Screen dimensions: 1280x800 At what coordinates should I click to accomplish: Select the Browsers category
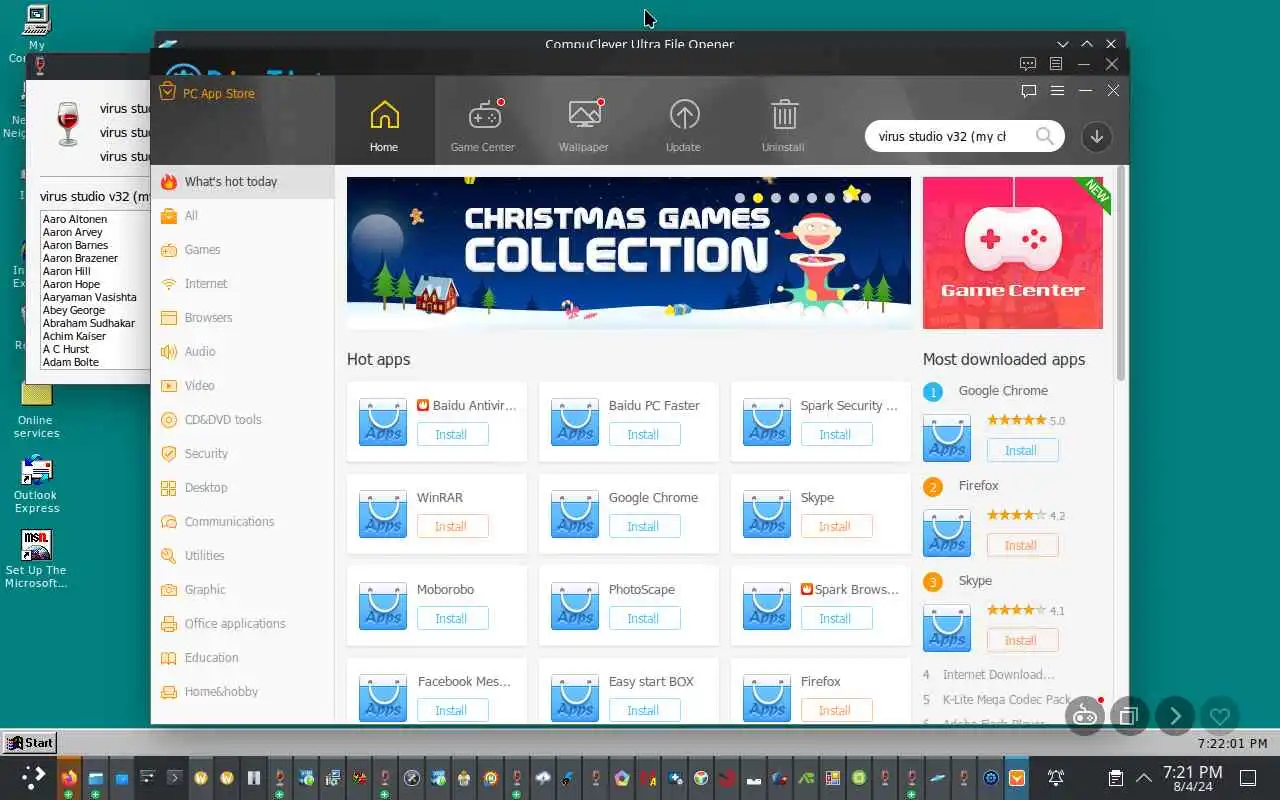(242, 318)
